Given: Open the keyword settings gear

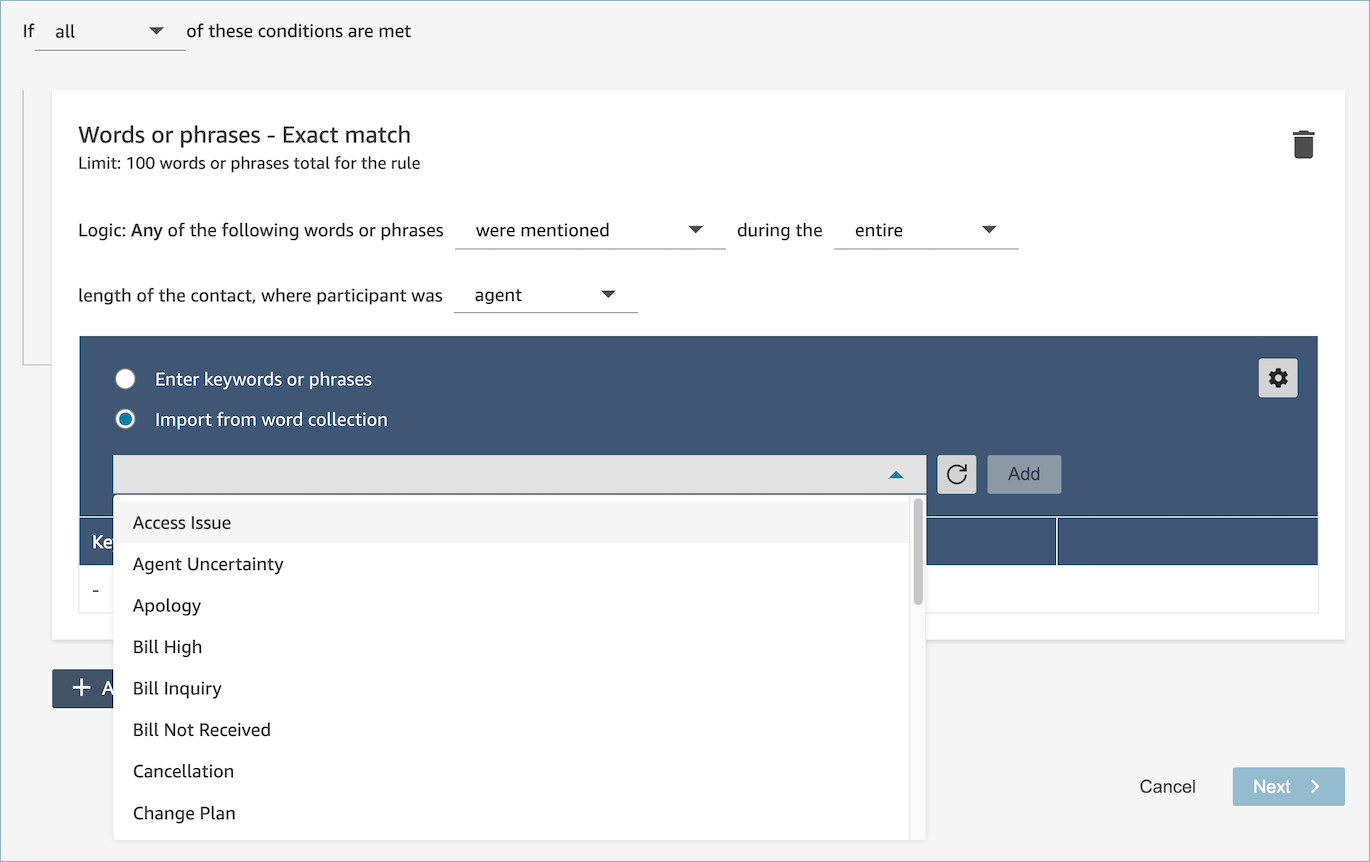Looking at the screenshot, I should tap(1277, 378).
